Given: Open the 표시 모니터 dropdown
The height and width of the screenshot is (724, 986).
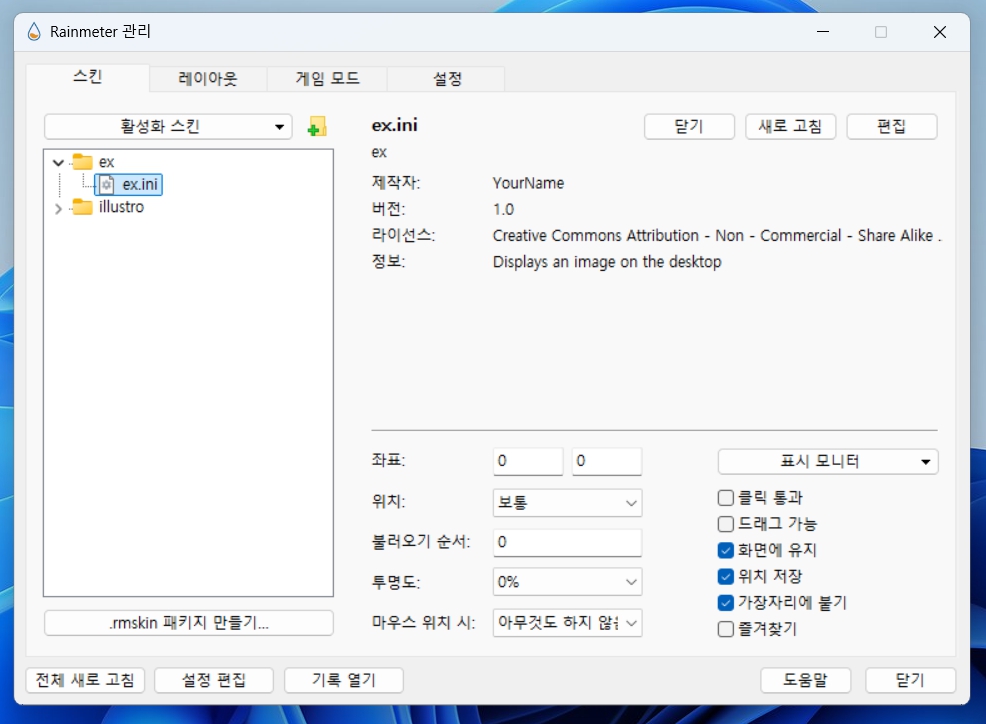Looking at the screenshot, I should (828, 461).
